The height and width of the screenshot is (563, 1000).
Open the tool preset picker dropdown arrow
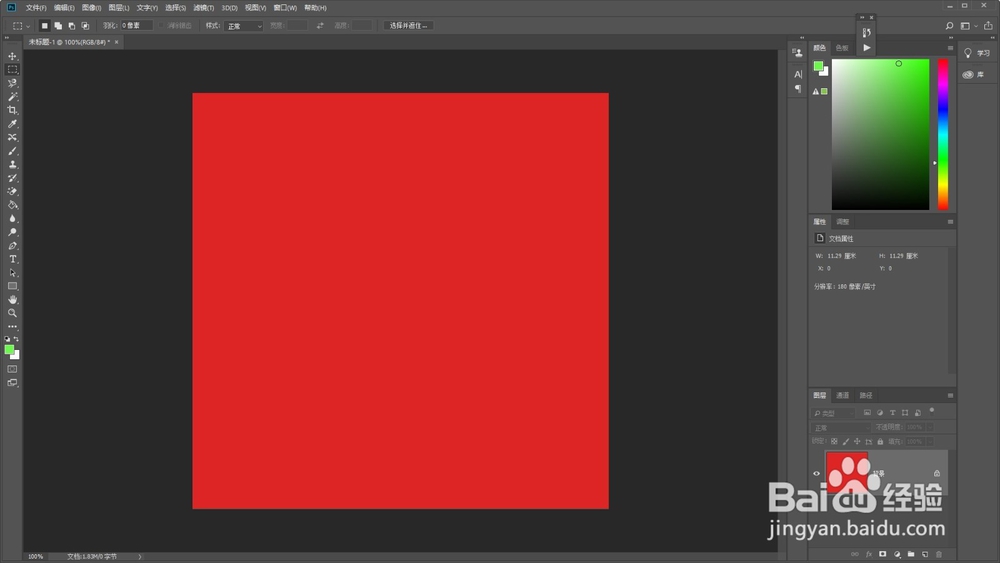[x=28, y=26]
